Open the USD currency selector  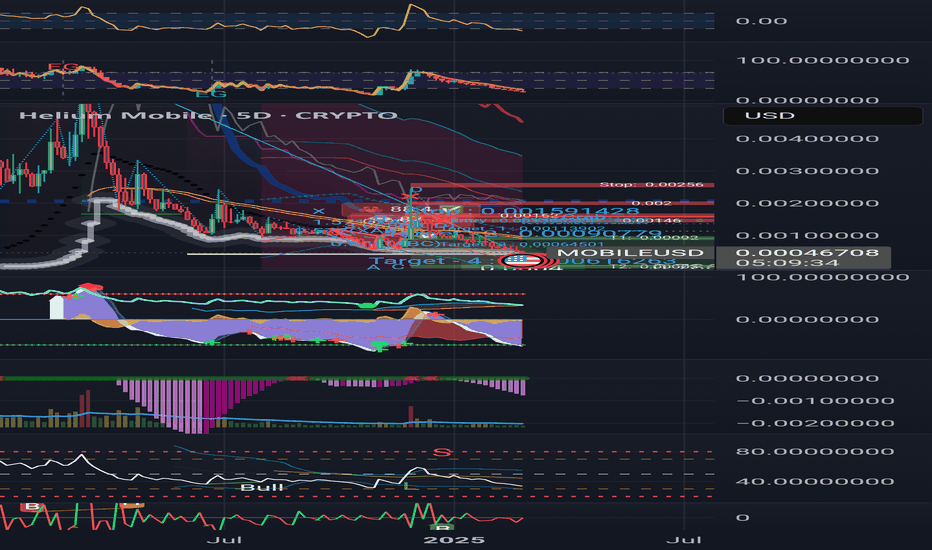coord(823,115)
